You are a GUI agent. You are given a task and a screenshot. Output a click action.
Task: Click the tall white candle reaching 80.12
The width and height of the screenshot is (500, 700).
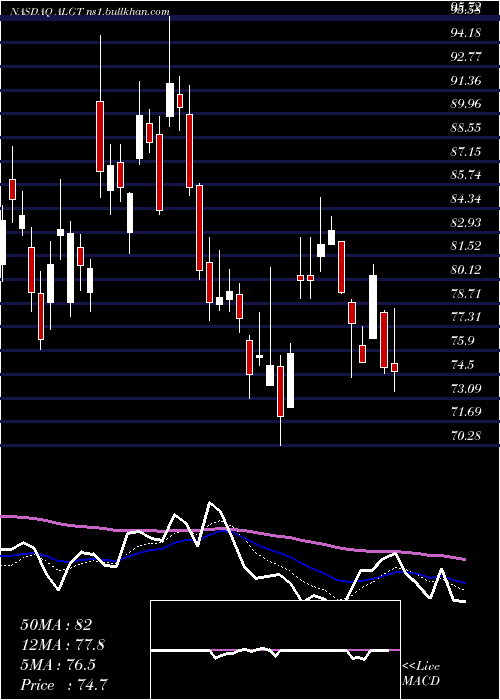click(373, 307)
